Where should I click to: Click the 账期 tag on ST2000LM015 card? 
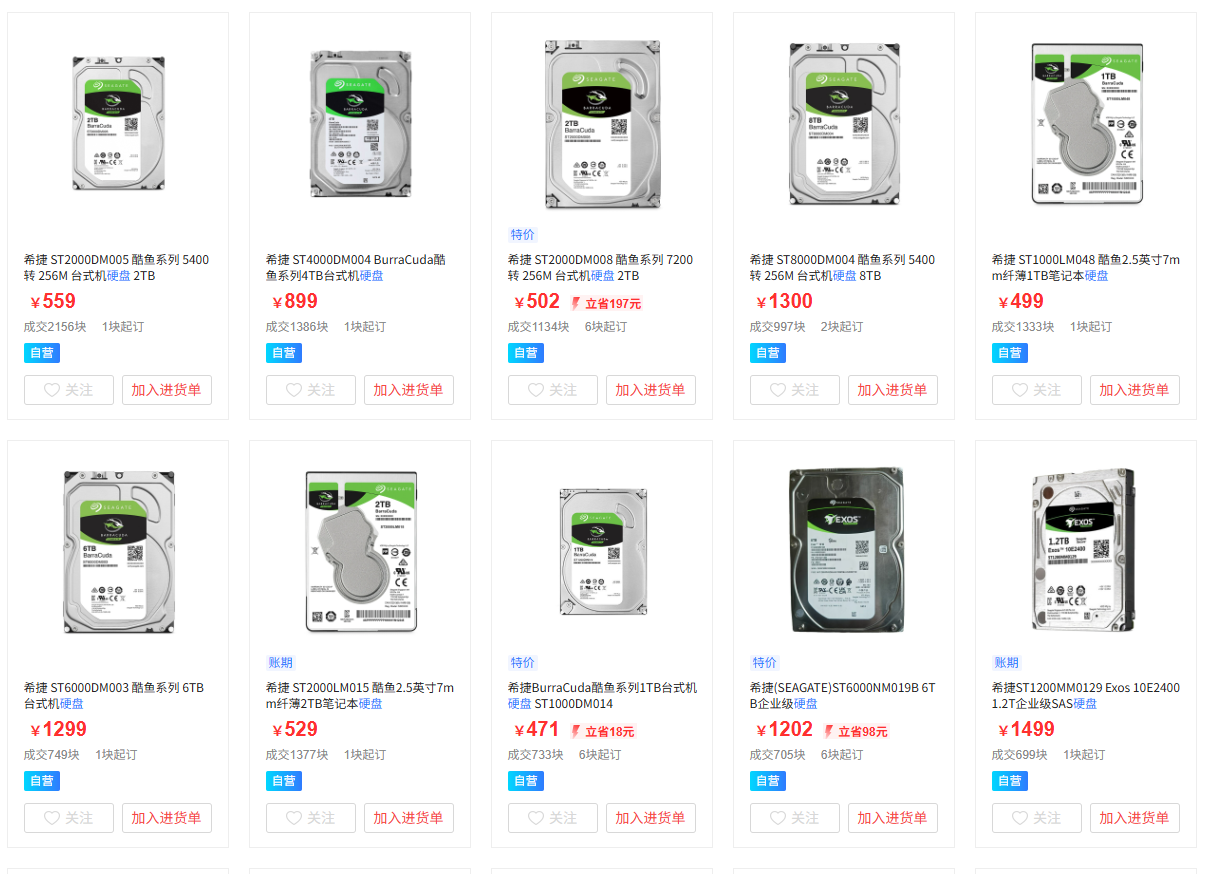pyautogui.click(x=281, y=663)
